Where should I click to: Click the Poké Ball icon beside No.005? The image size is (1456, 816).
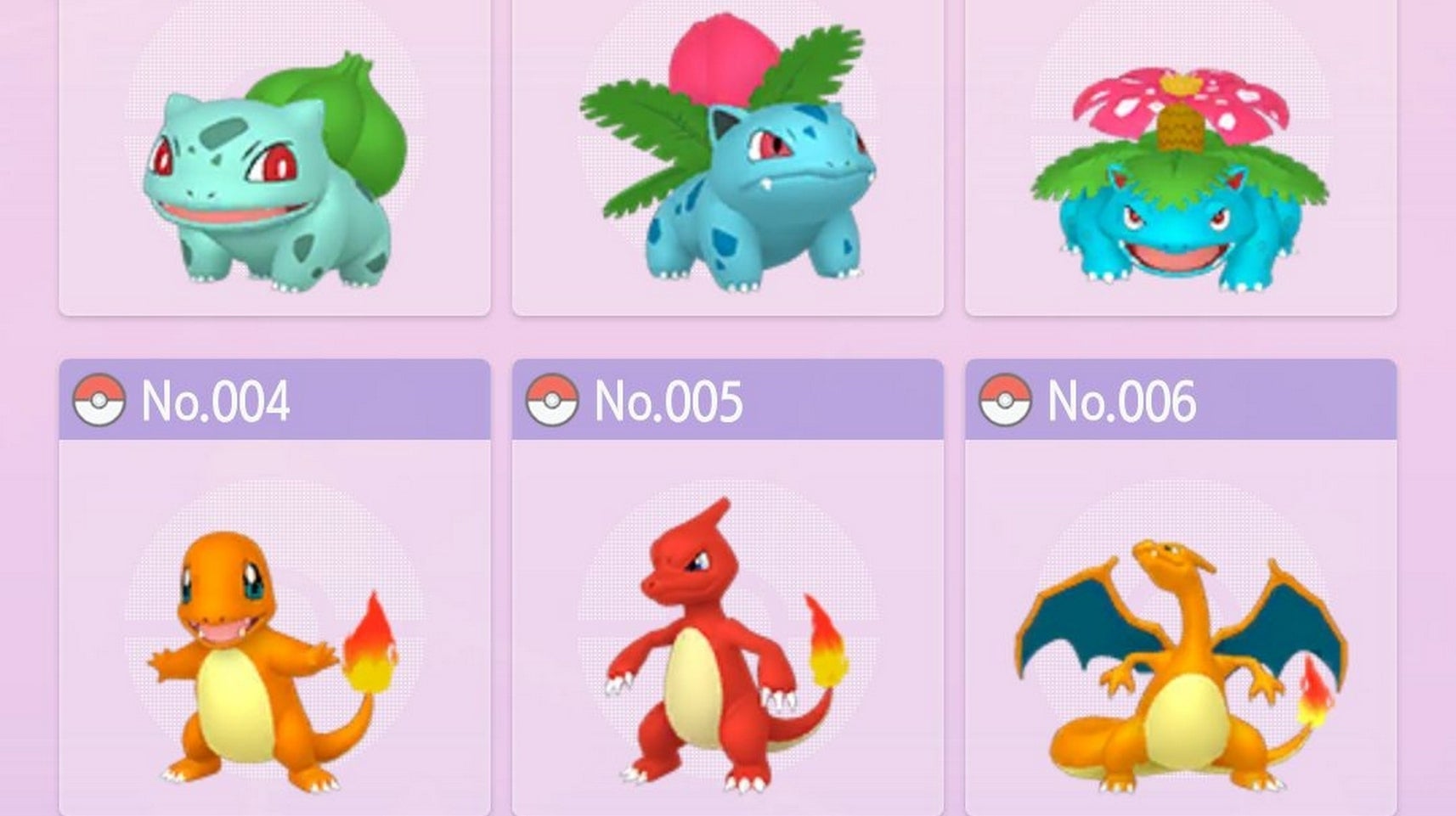[552, 400]
